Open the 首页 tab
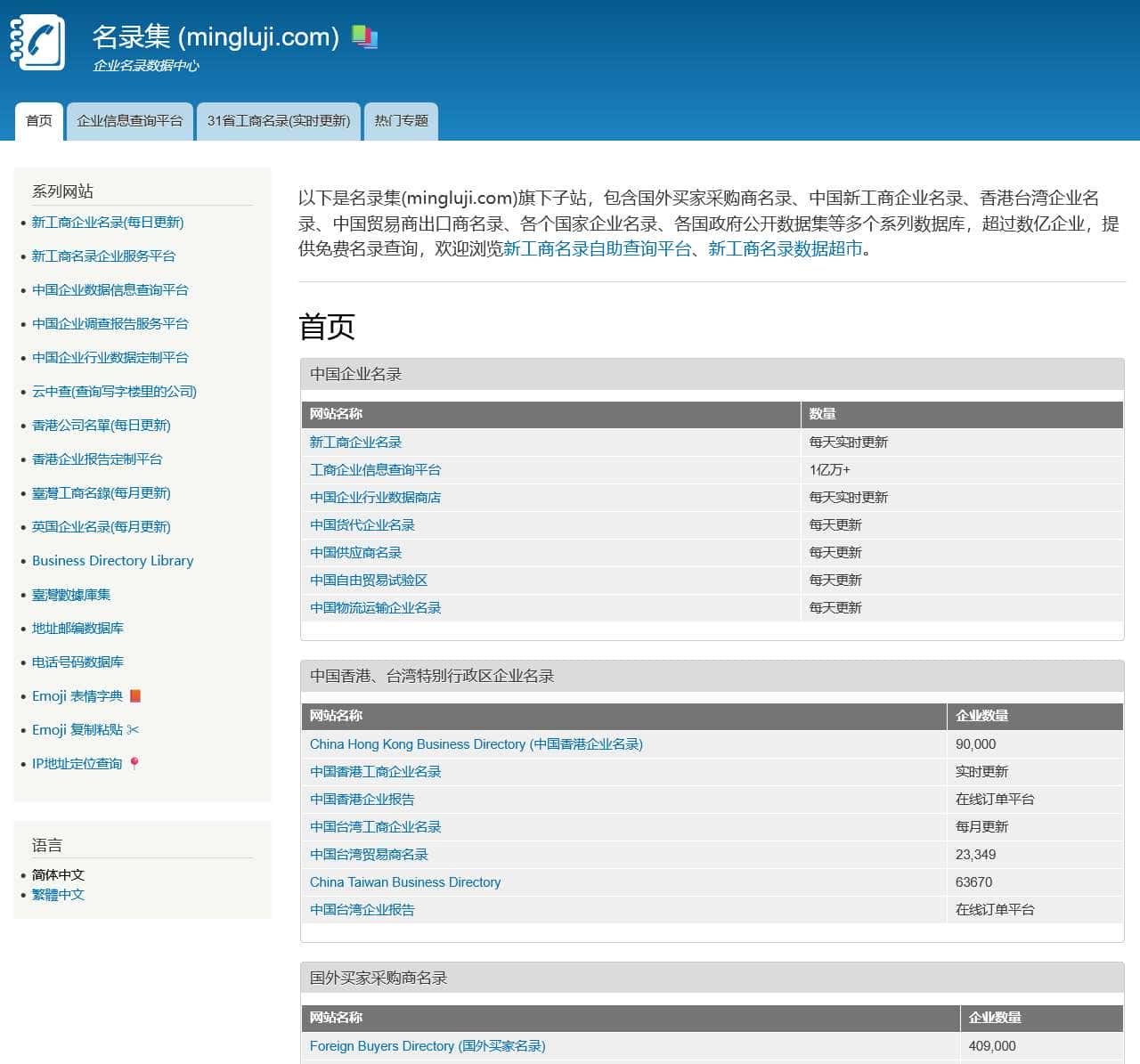1140x1064 pixels. 39,121
